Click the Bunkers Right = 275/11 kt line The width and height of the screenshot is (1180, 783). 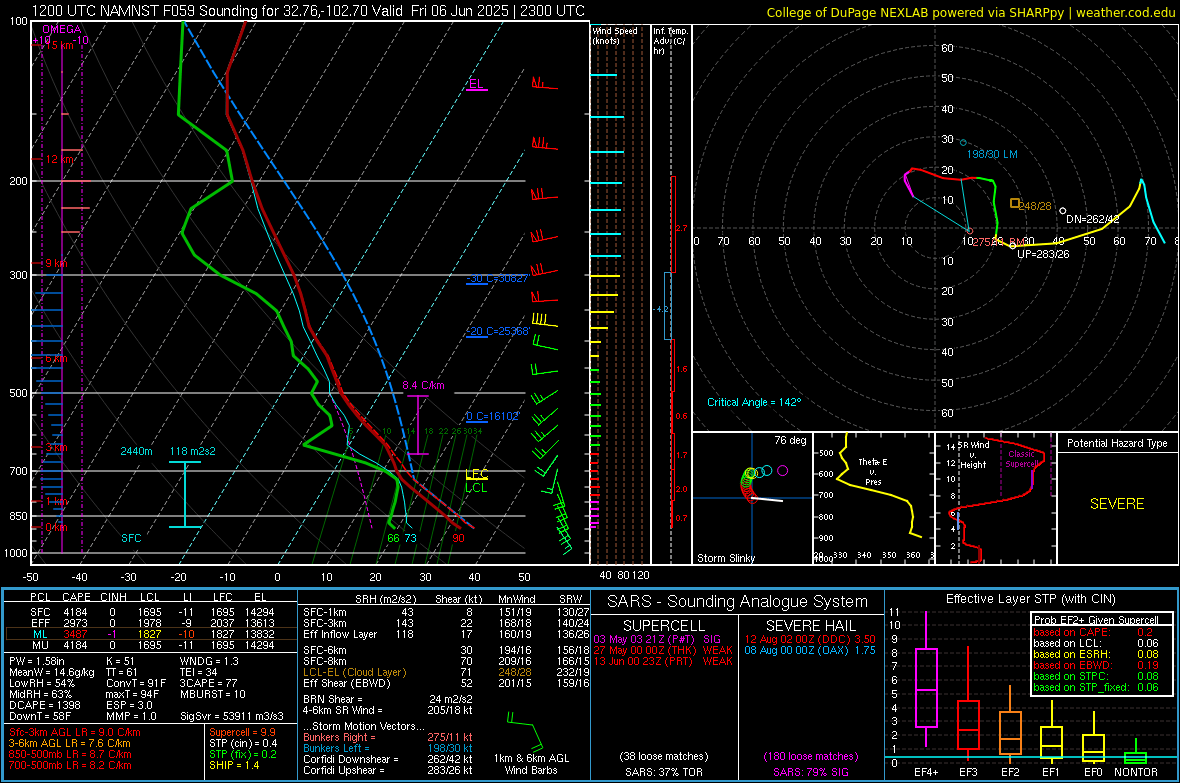(x=388, y=738)
